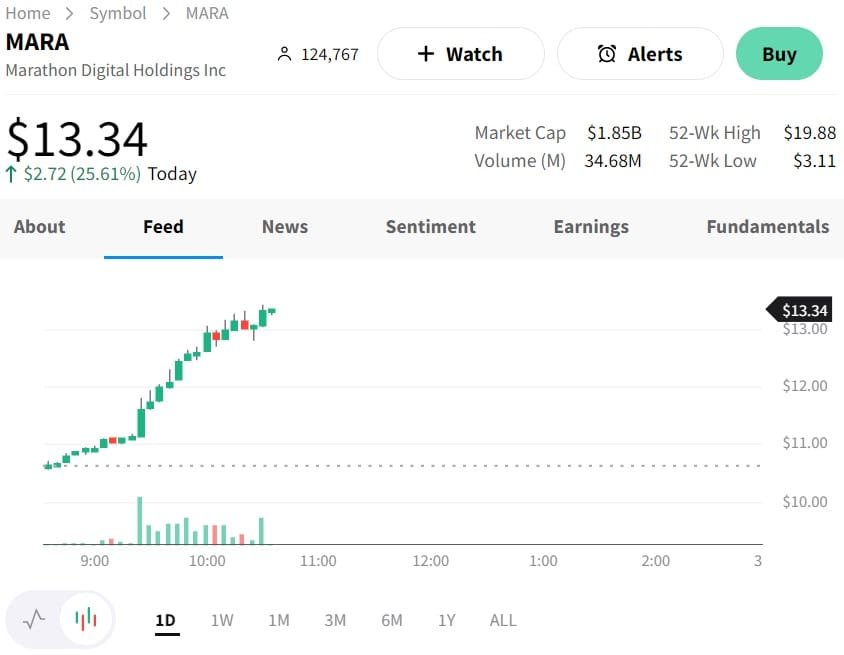Open the Fundamentals tab

point(767,227)
